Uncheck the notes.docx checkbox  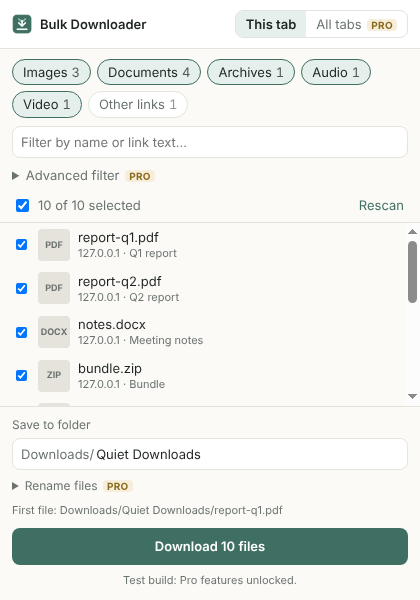click(22, 332)
